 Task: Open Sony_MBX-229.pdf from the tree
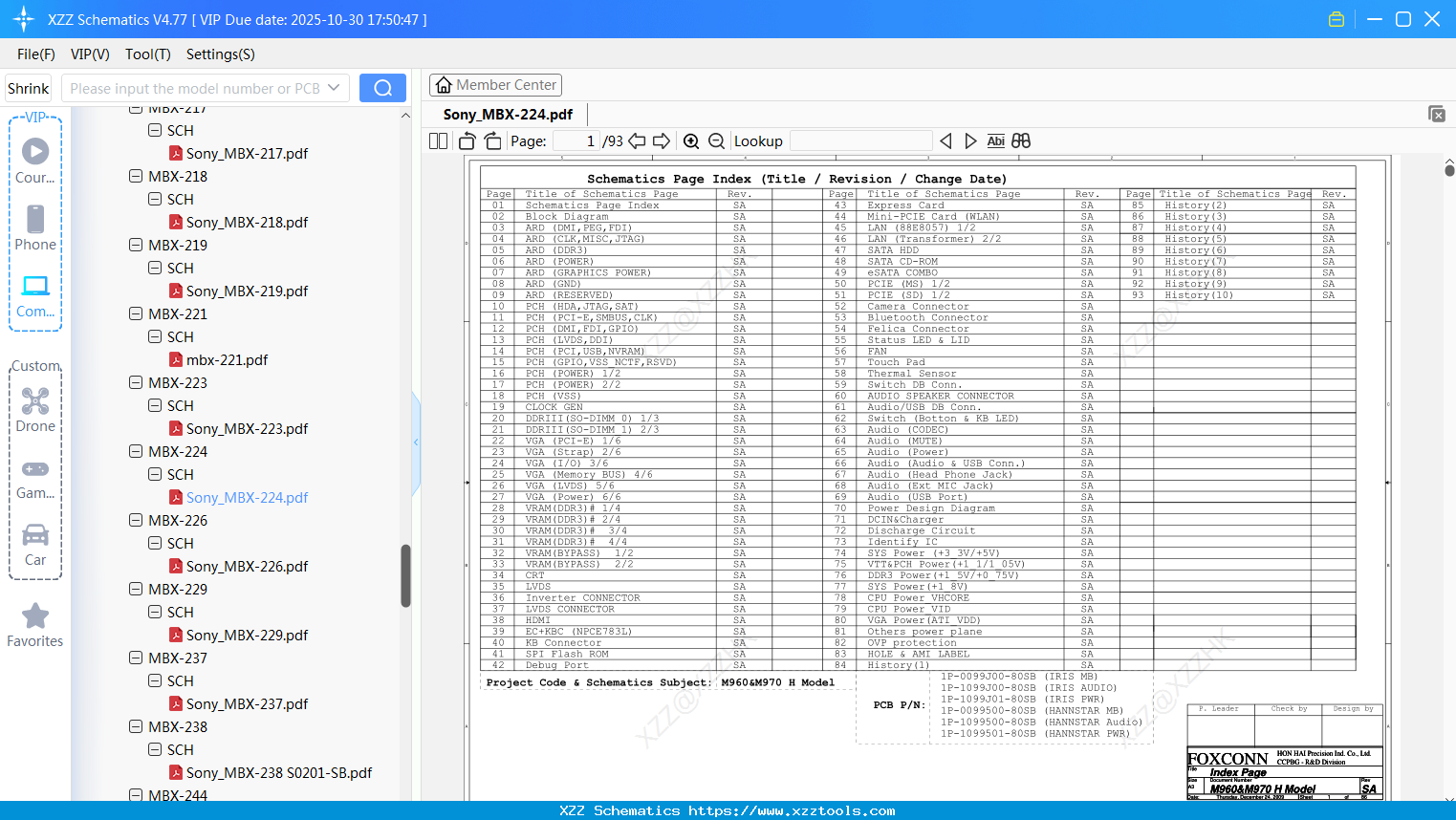[247, 635]
